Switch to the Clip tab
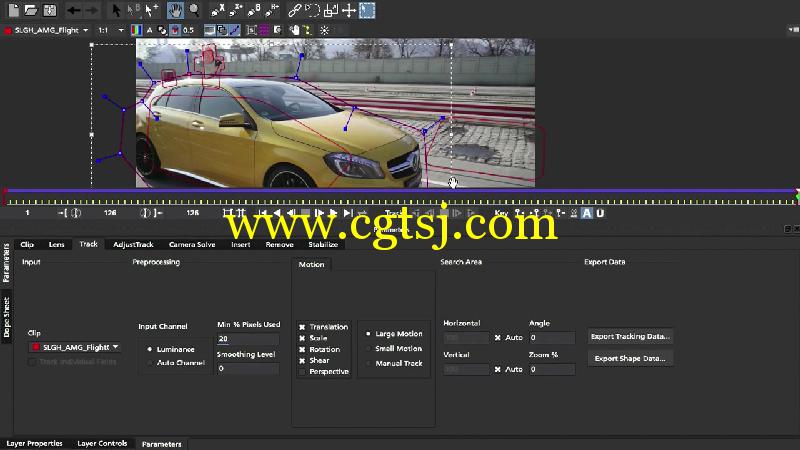The height and width of the screenshot is (450, 800). (x=27, y=244)
